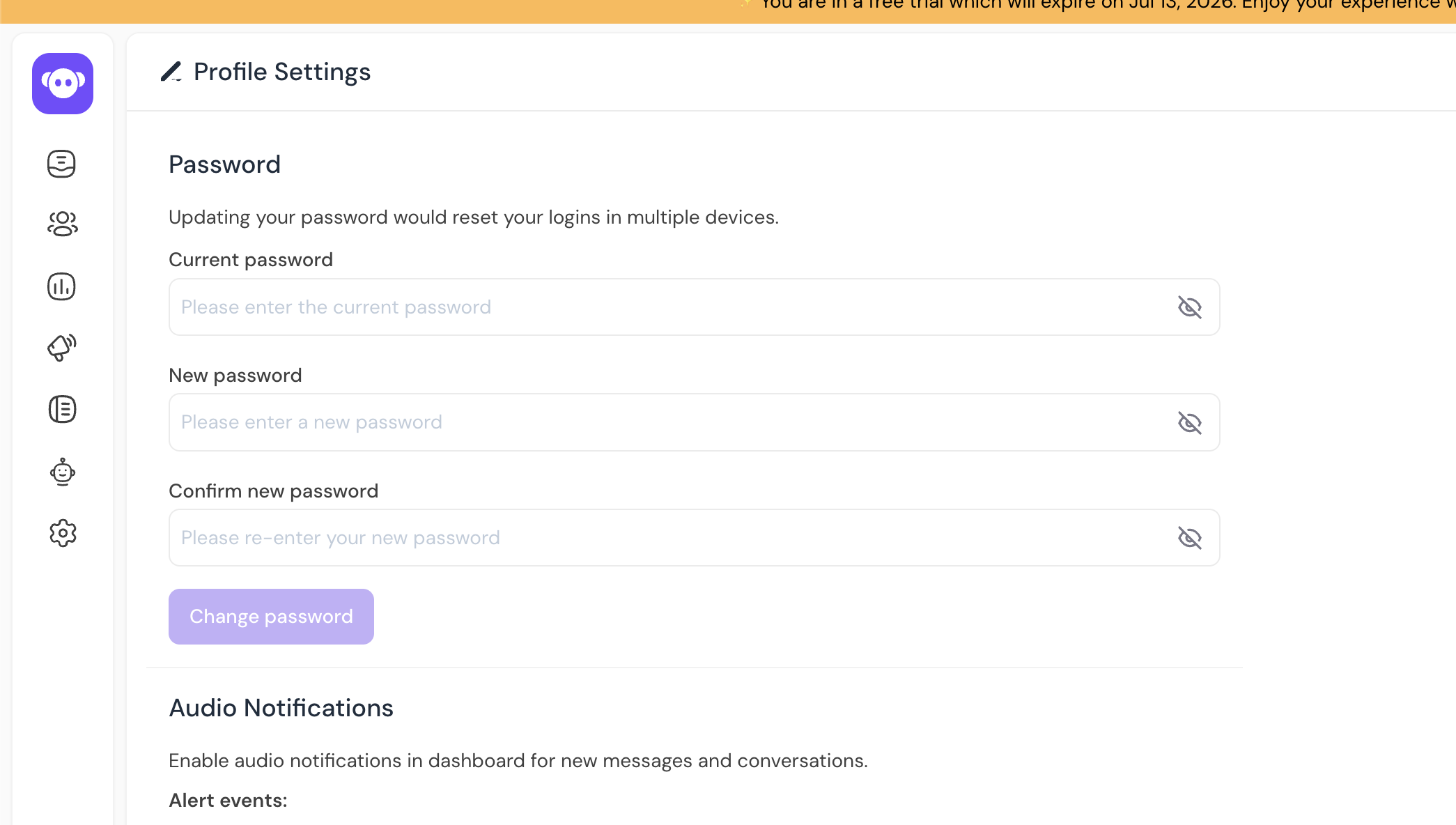Open the Reports chart icon
Screen dimensions: 1456x825
point(61,286)
